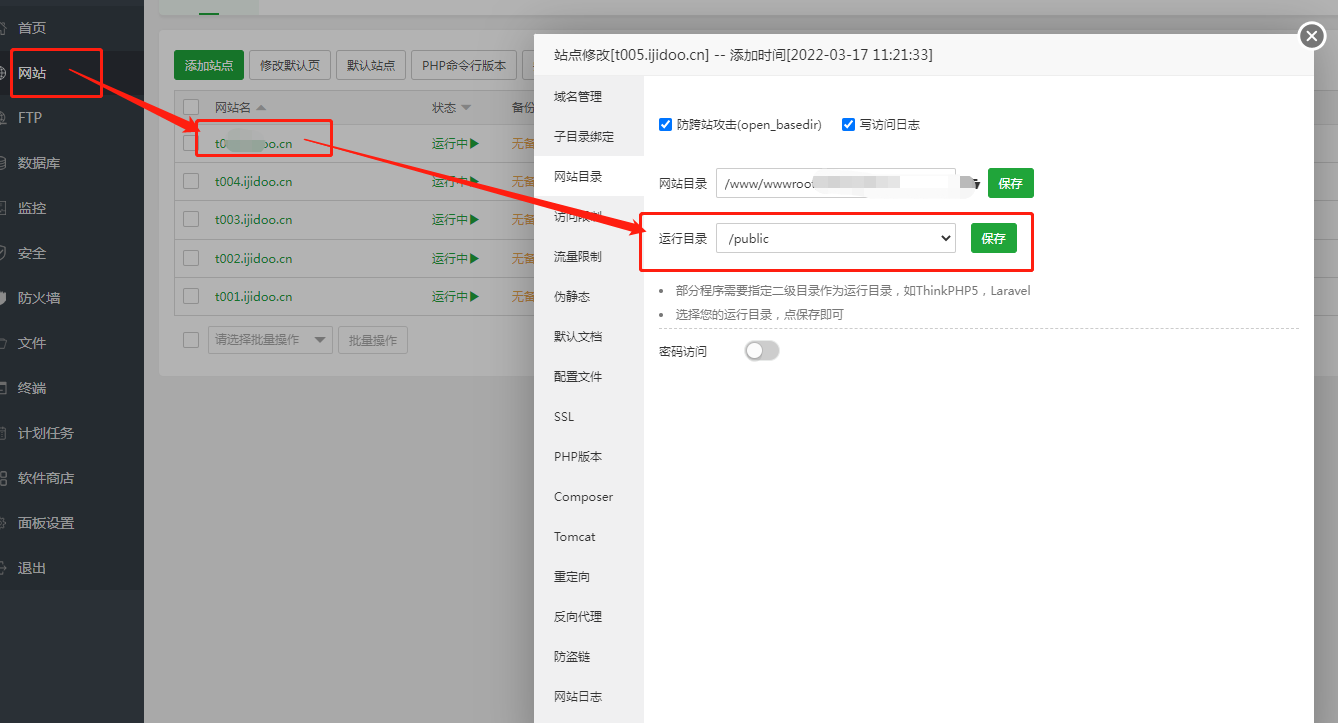
Task: Tick the checkbox beside 请选择批量操作 dropdown
Action: point(191,340)
